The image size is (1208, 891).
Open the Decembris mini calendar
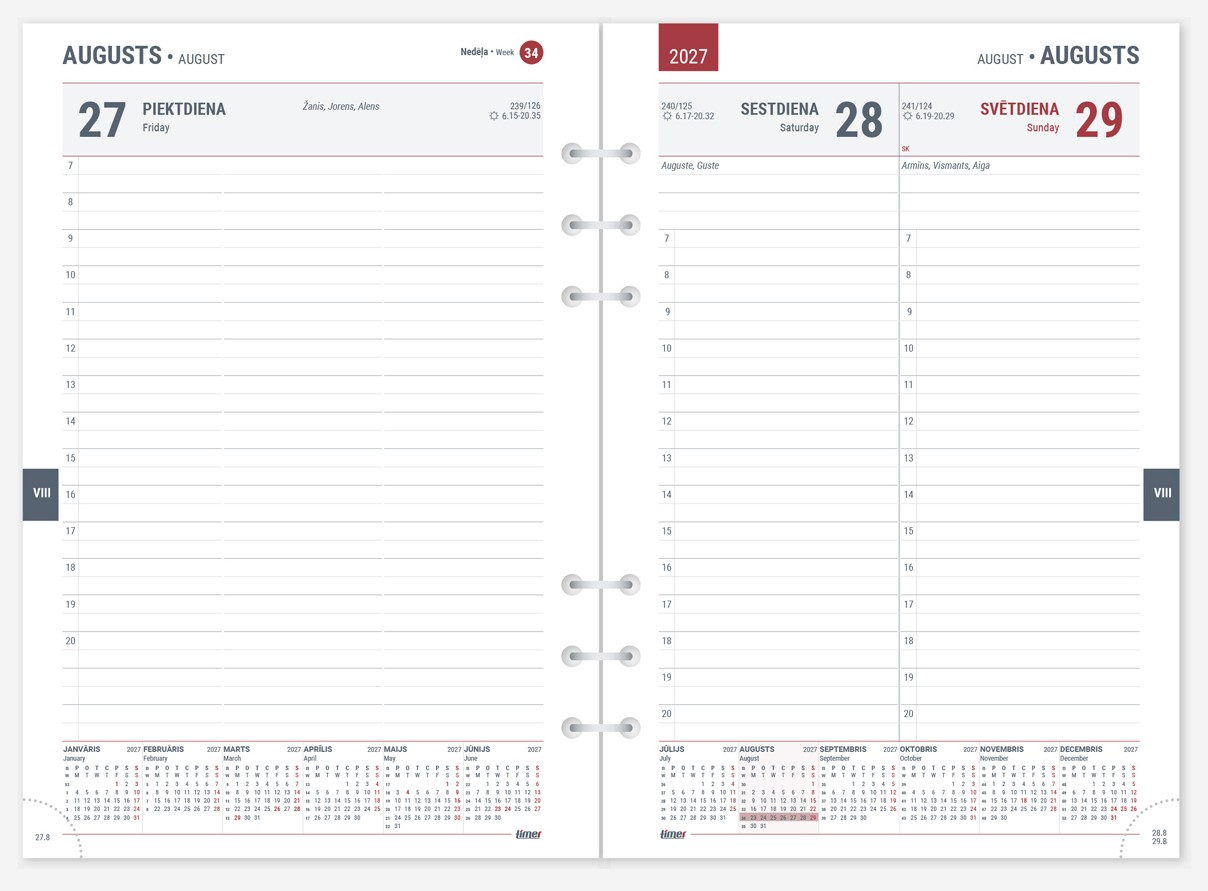pyautogui.click(x=1099, y=786)
